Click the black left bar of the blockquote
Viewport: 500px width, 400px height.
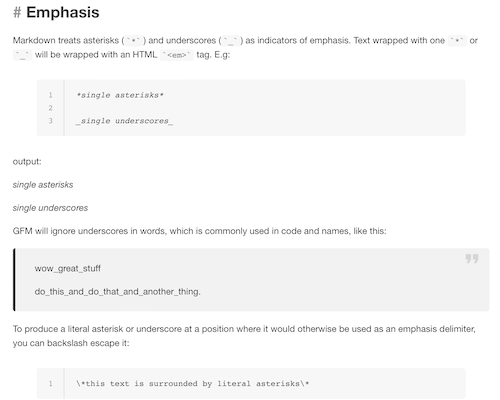pyautogui.click(x=14, y=280)
